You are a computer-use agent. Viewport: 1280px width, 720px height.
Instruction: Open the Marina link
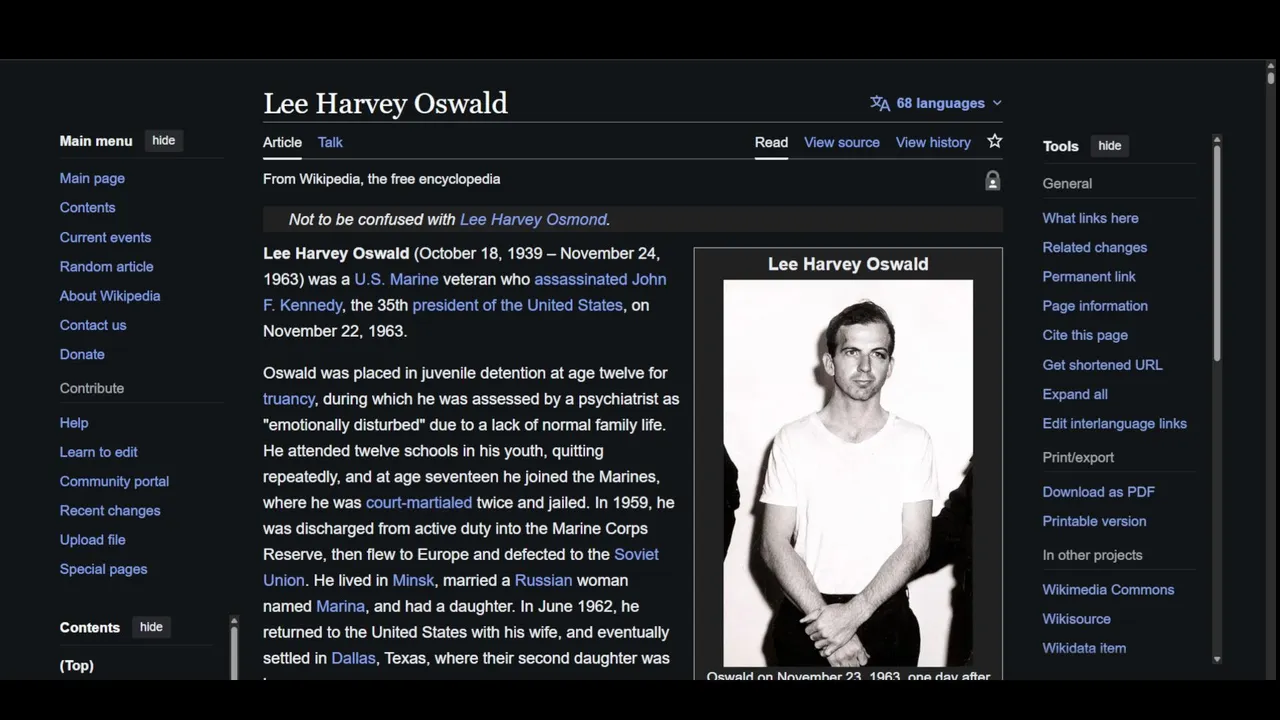pyautogui.click(x=340, y=606)
